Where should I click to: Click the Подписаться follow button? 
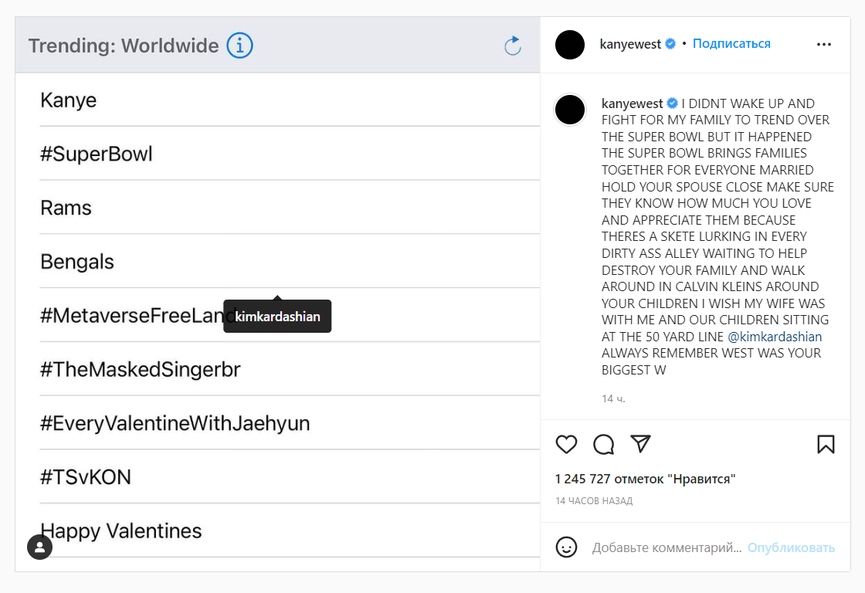pos(731,44)
